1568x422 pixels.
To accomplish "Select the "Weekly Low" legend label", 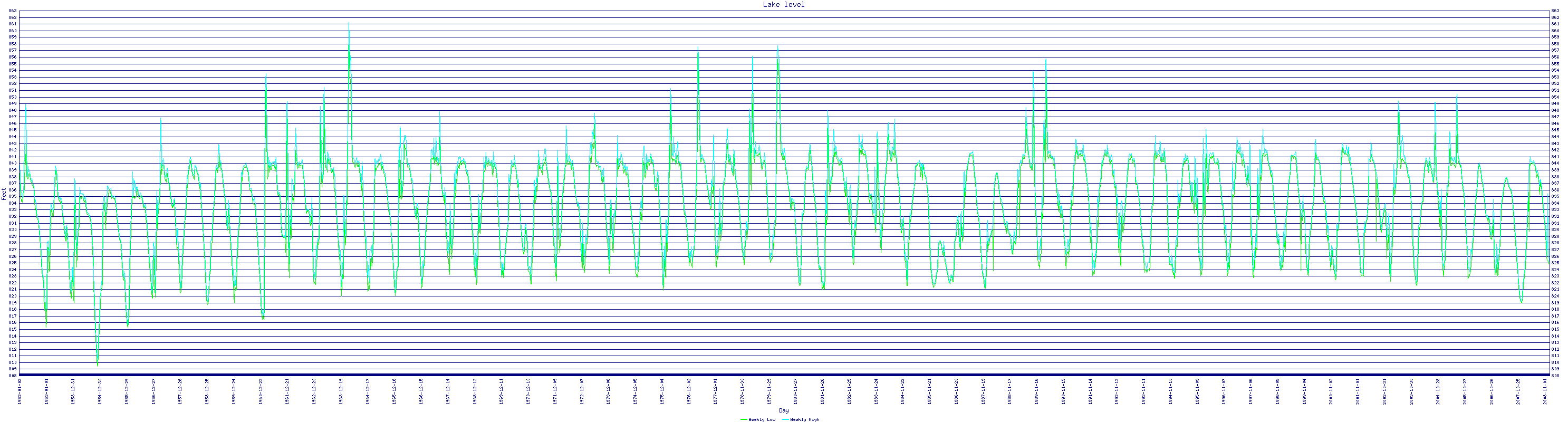I will 762,419.
